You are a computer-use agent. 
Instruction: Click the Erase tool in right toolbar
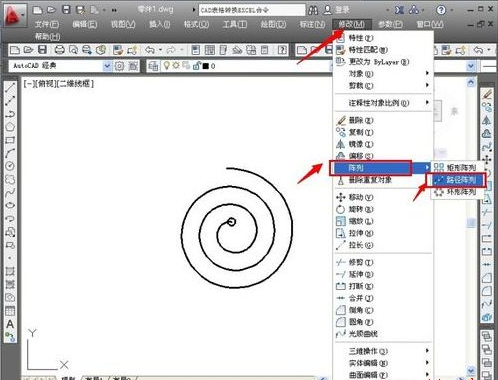coord(487,95)
